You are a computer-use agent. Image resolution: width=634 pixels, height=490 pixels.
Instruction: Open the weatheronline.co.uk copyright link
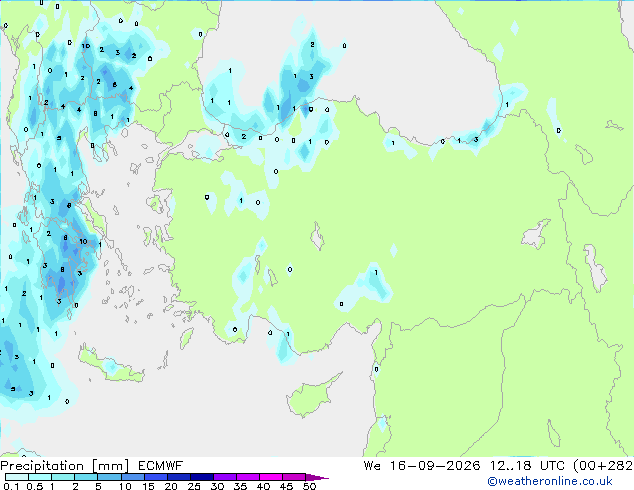coord(550,481)
